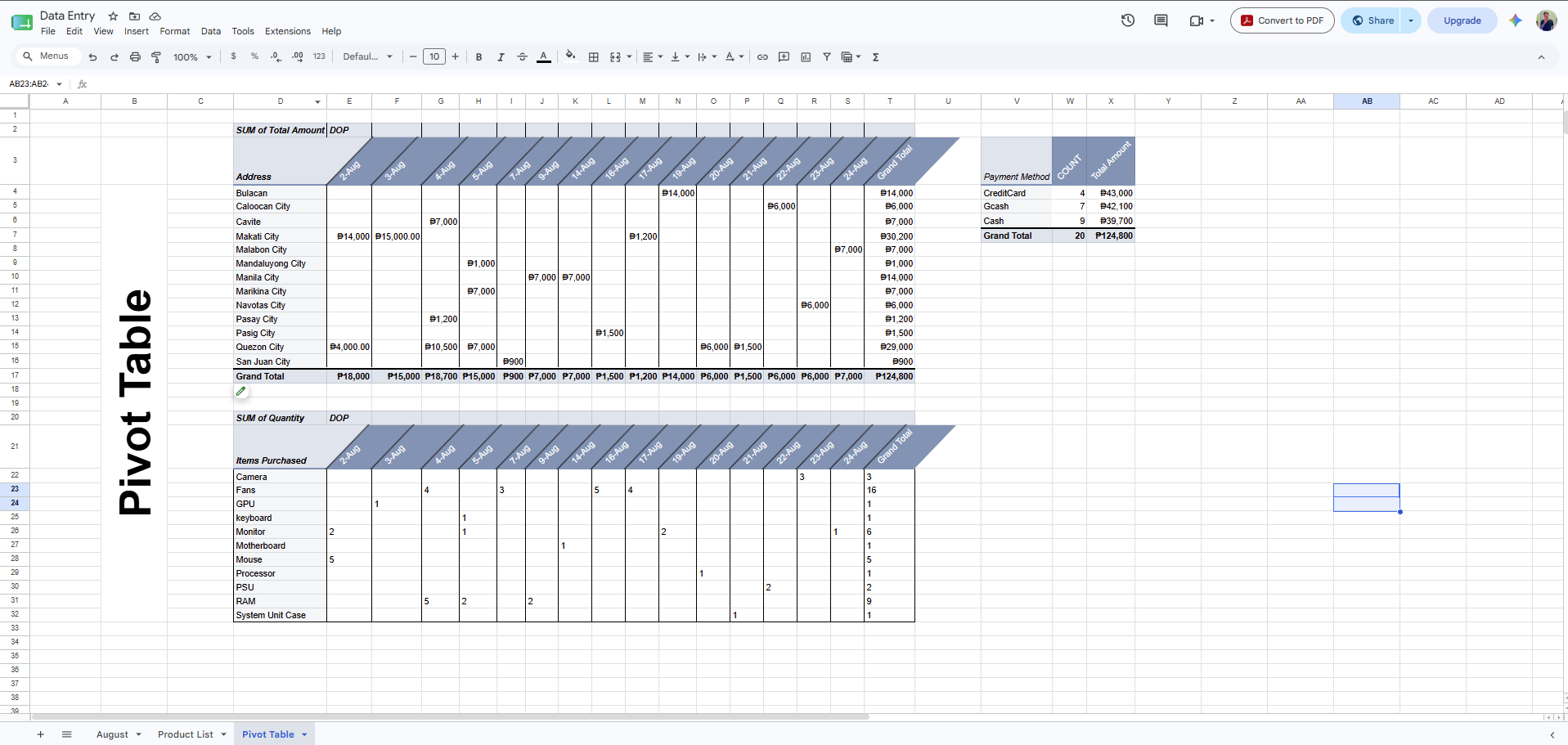Screen dimensions: 1568x745
Task: Toggle strikethrough formatting
Action: coord(522,57)
